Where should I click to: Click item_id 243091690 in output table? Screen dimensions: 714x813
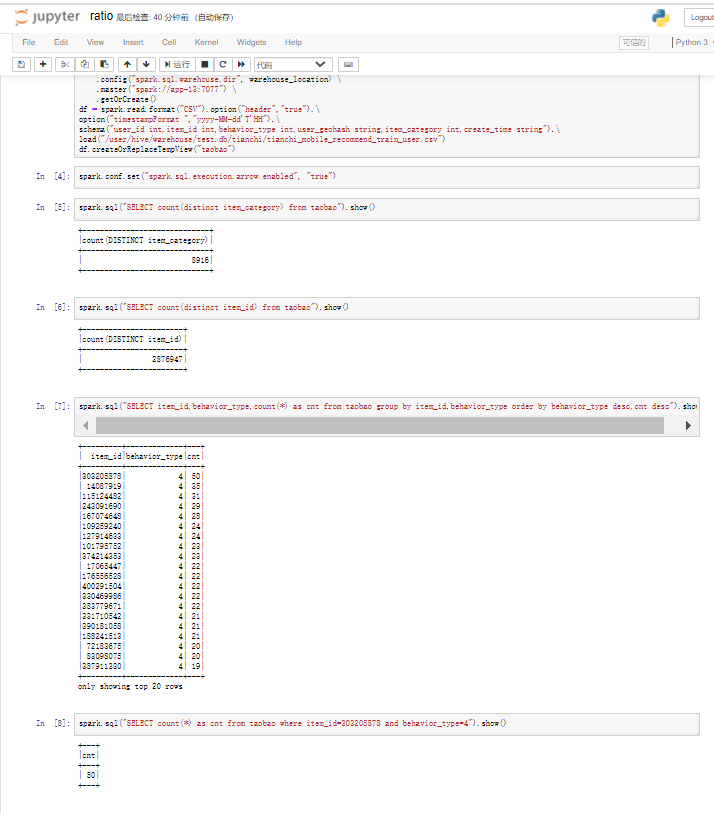click(x=102, y=506)
